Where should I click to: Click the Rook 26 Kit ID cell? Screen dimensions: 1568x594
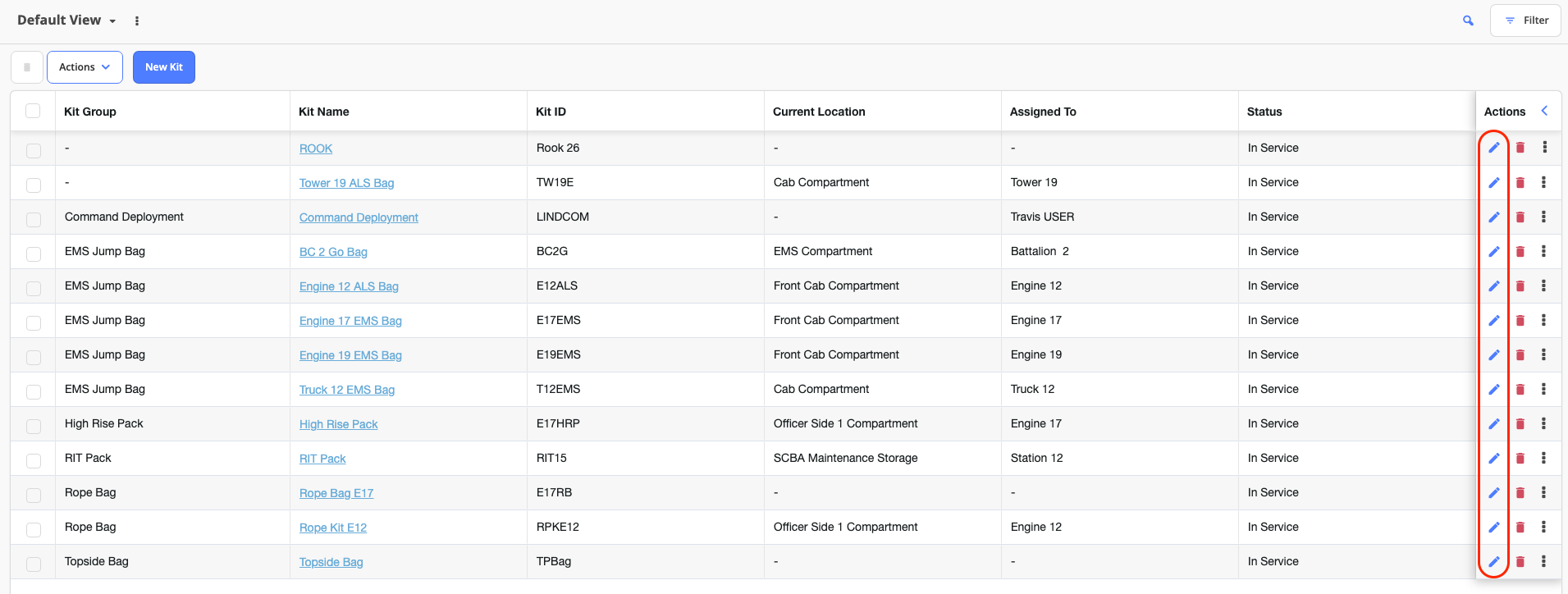click(x=645, y=148)
